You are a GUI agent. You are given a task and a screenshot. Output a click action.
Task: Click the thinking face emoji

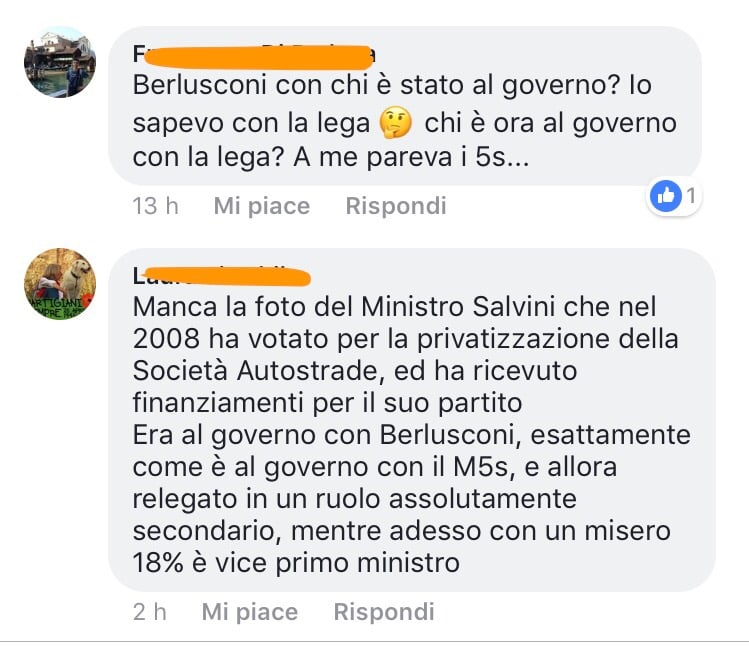click(x=396, y=123)
